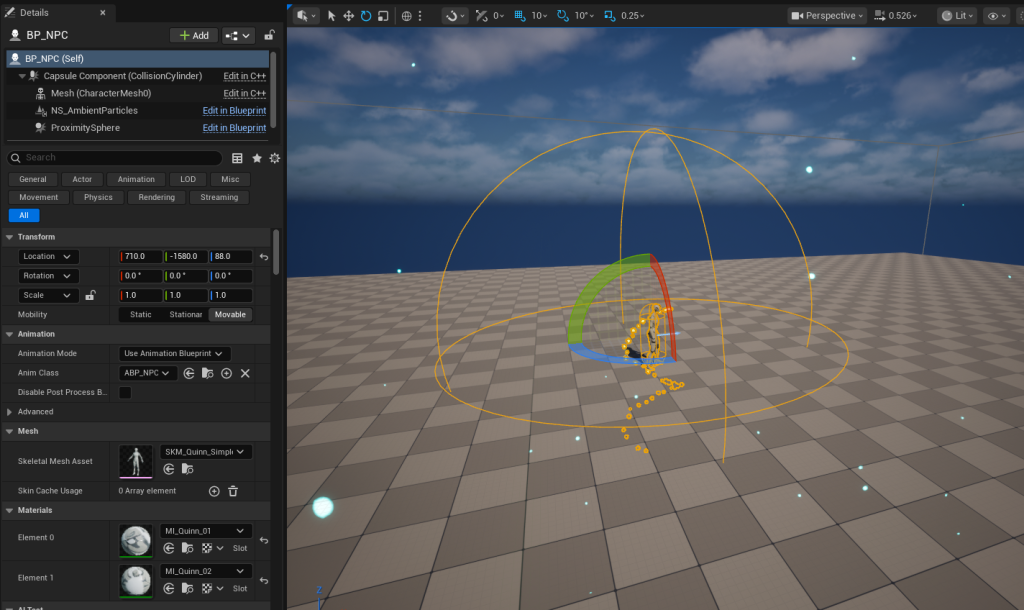Open the Details panel settings gear
The width and height of the screenshot is (1024, 610).
pos(275,157)
